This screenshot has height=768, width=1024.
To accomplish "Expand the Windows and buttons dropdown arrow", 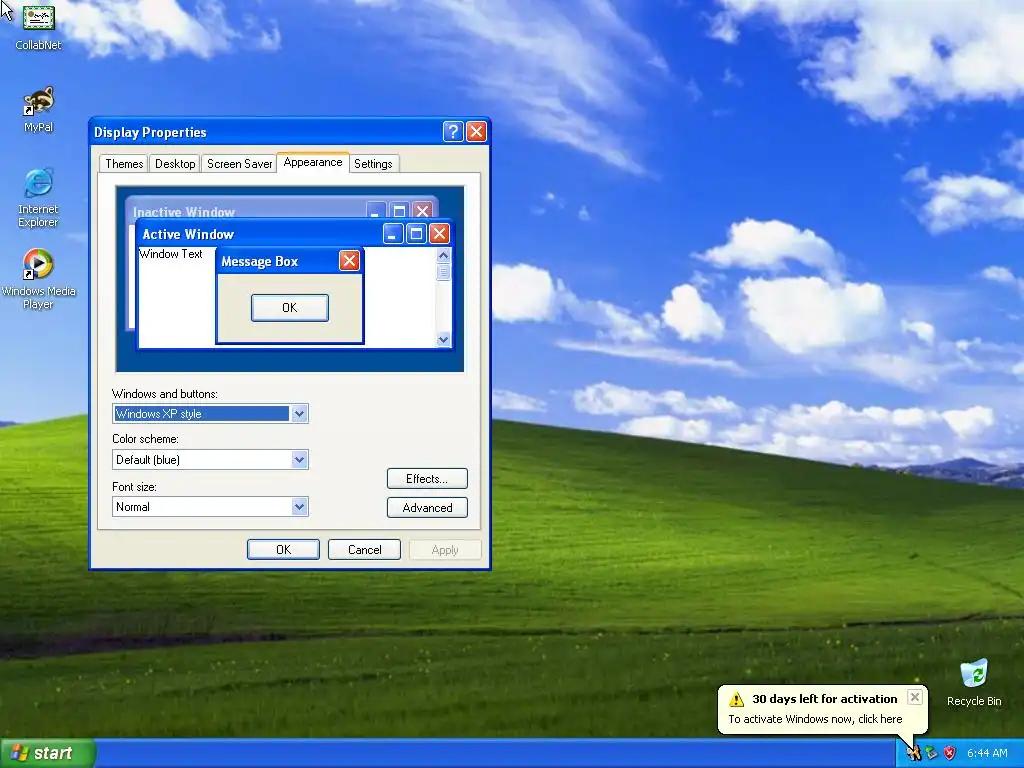I will coord(299,413).
